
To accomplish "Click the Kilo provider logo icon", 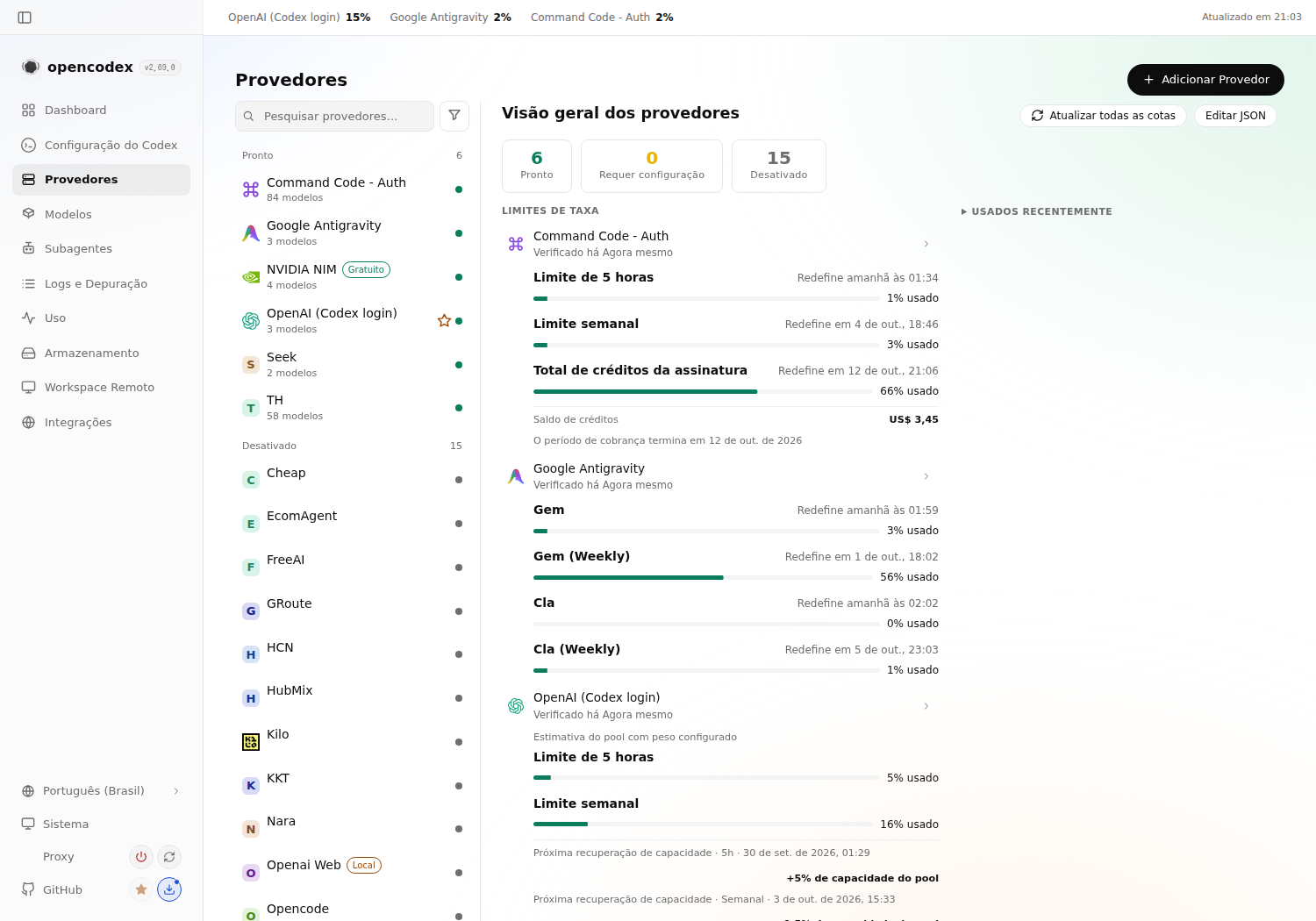I will pyautogui.click(x=251, y=742).
